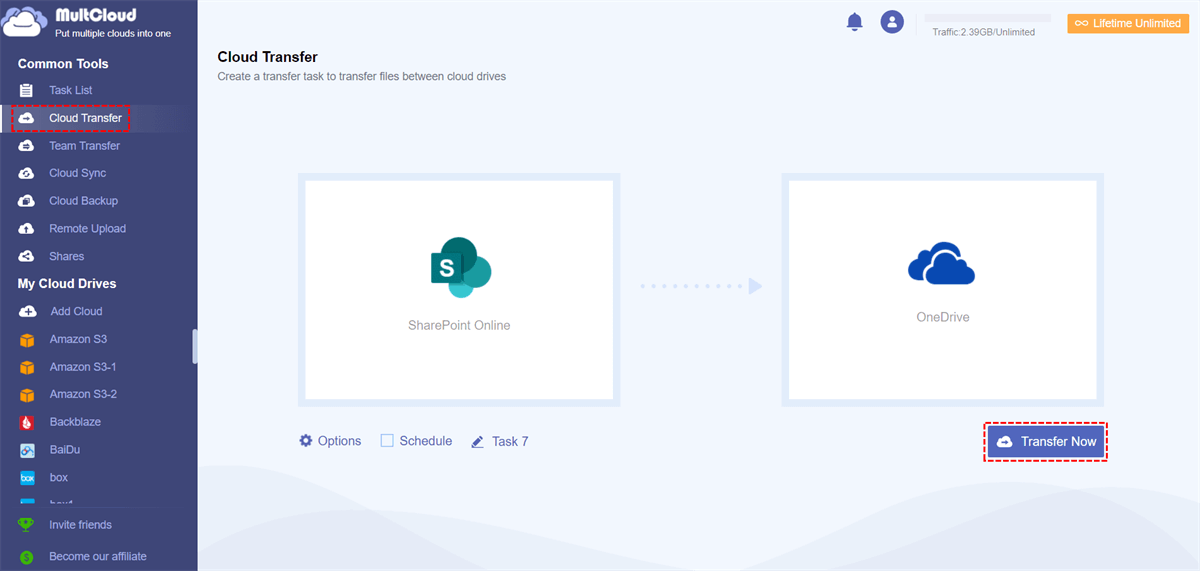This screenshot has width=1200, height=571.
Task: Click the Add Cloud plus icon
Action: coord(27,311)
